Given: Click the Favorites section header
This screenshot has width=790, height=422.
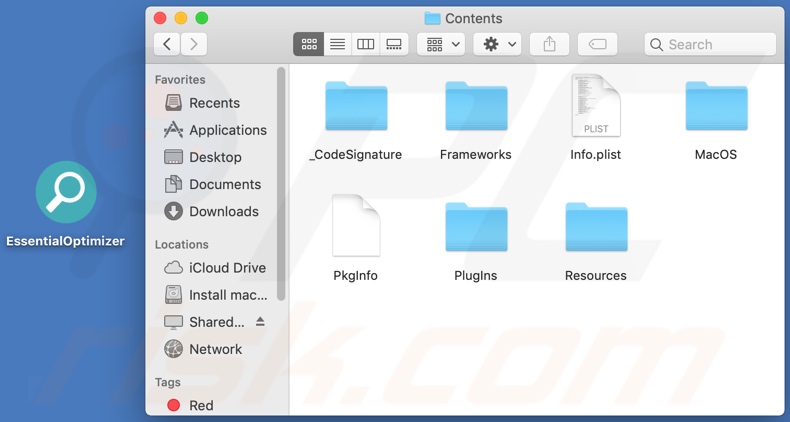Looking at the screenshot, I should coord(180,80).
